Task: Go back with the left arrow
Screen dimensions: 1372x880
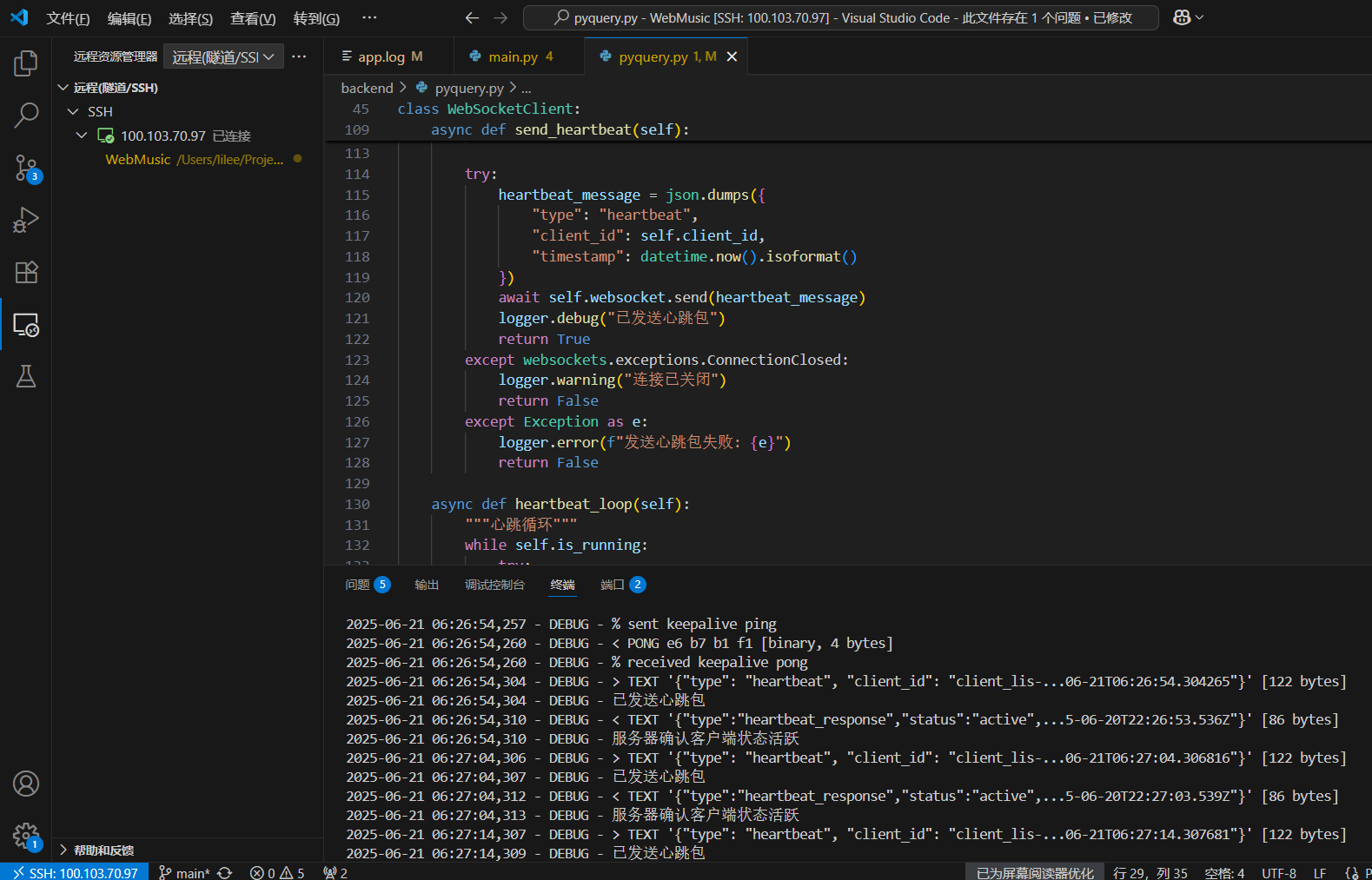Action: coord(472,17)
